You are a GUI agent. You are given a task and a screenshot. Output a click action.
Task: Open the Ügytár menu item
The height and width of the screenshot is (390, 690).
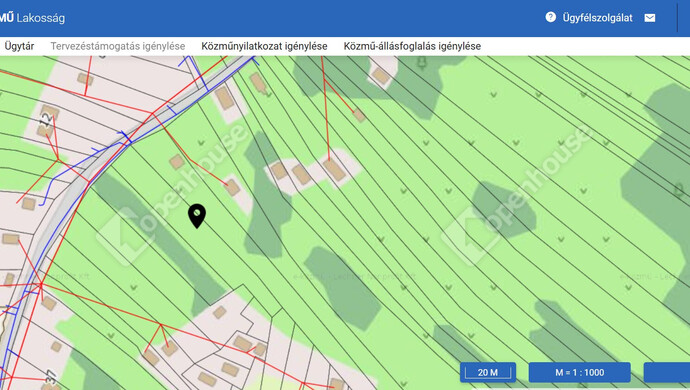19,46
